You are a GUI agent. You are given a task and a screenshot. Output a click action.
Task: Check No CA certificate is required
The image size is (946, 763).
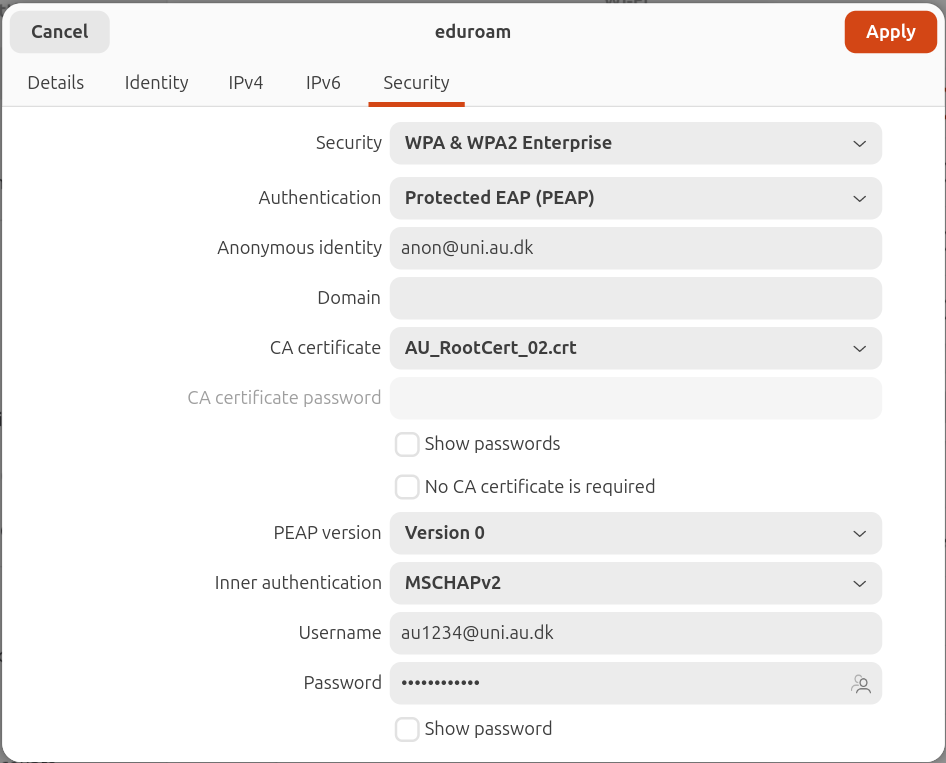(x=407, y=487)
